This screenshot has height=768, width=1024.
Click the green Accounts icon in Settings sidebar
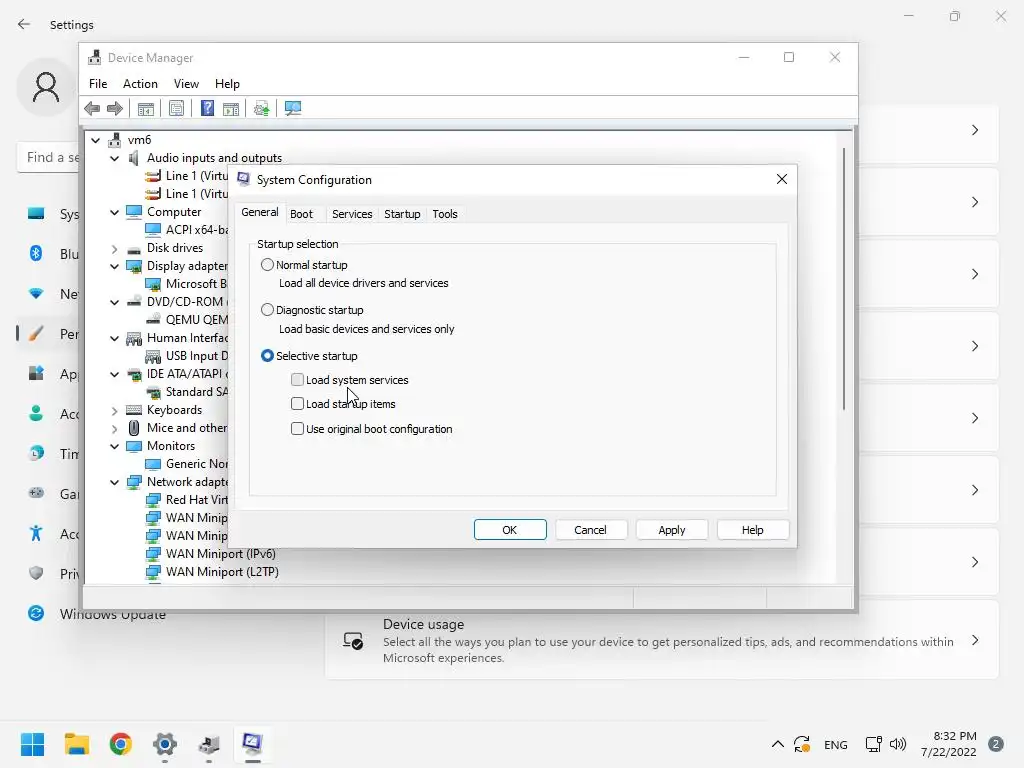click(x=36, y=413)
